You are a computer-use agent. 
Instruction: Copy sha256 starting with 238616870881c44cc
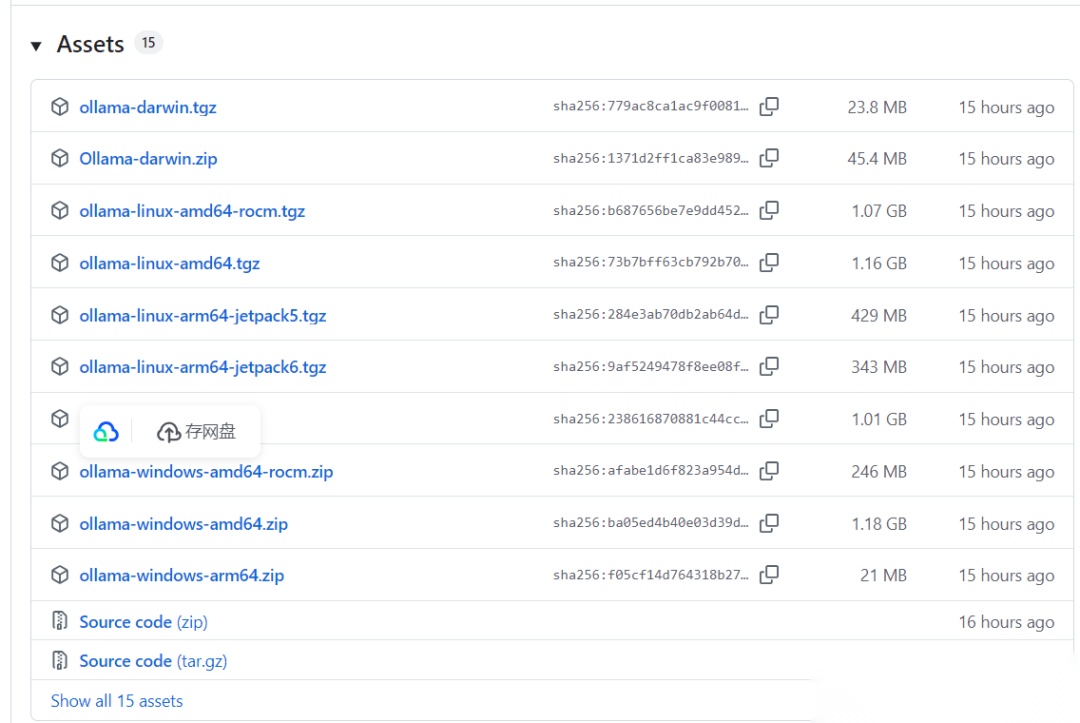pos(769,419)
